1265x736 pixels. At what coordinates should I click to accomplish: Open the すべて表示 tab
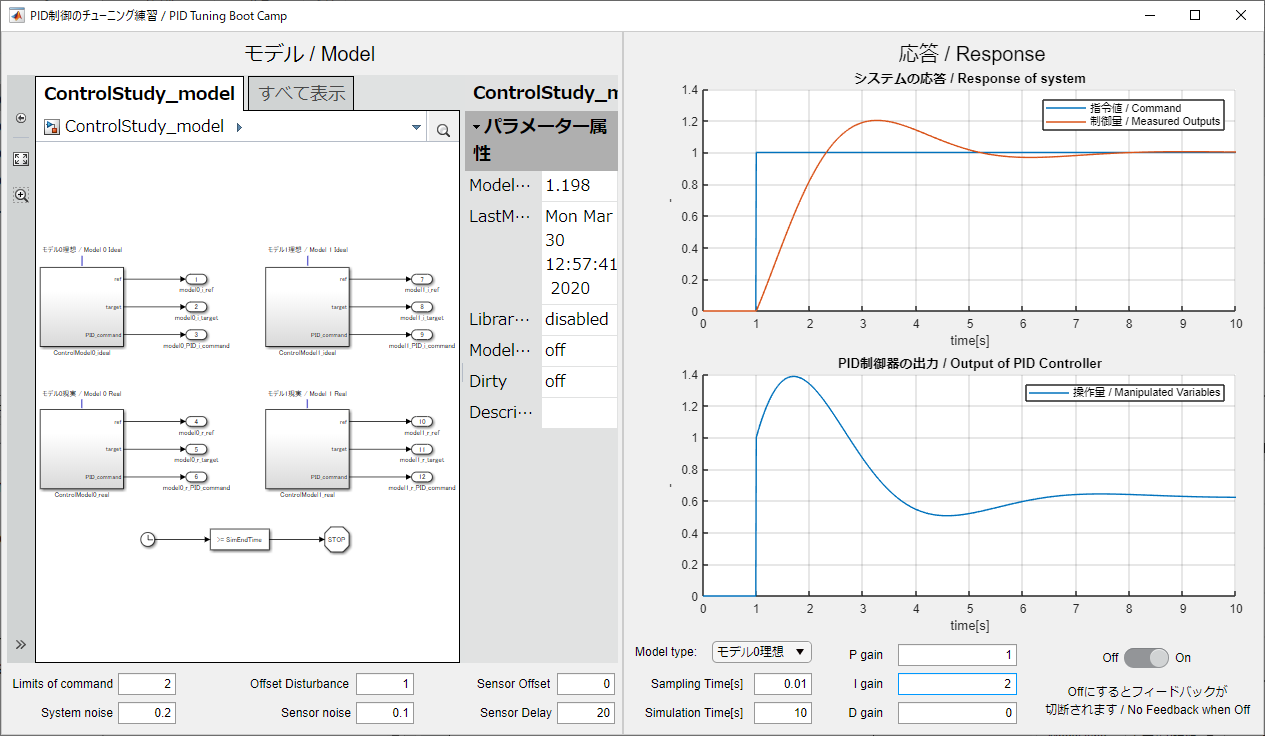301,94
